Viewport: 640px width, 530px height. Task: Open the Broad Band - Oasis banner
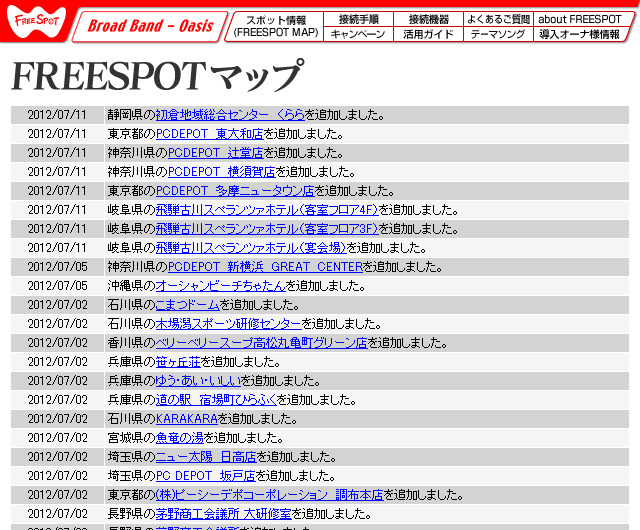(150, 27)
